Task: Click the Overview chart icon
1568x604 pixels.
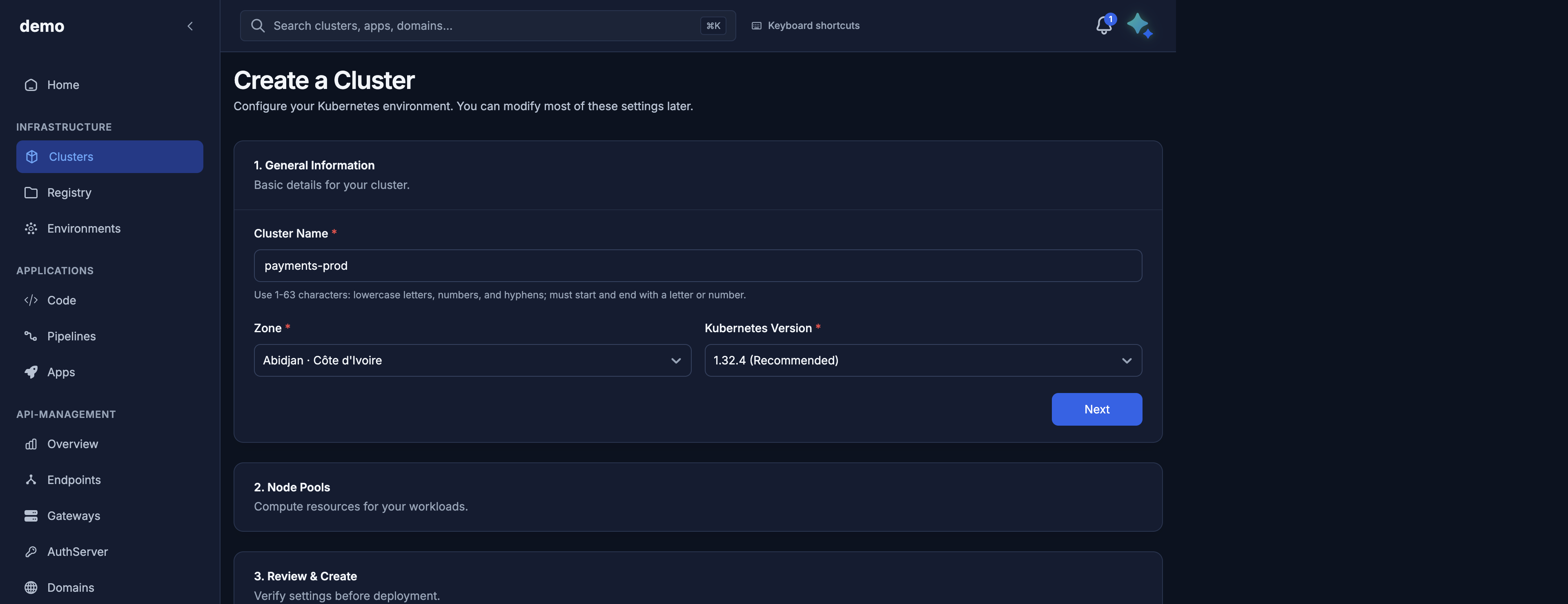Action: [x=31, y=444]
